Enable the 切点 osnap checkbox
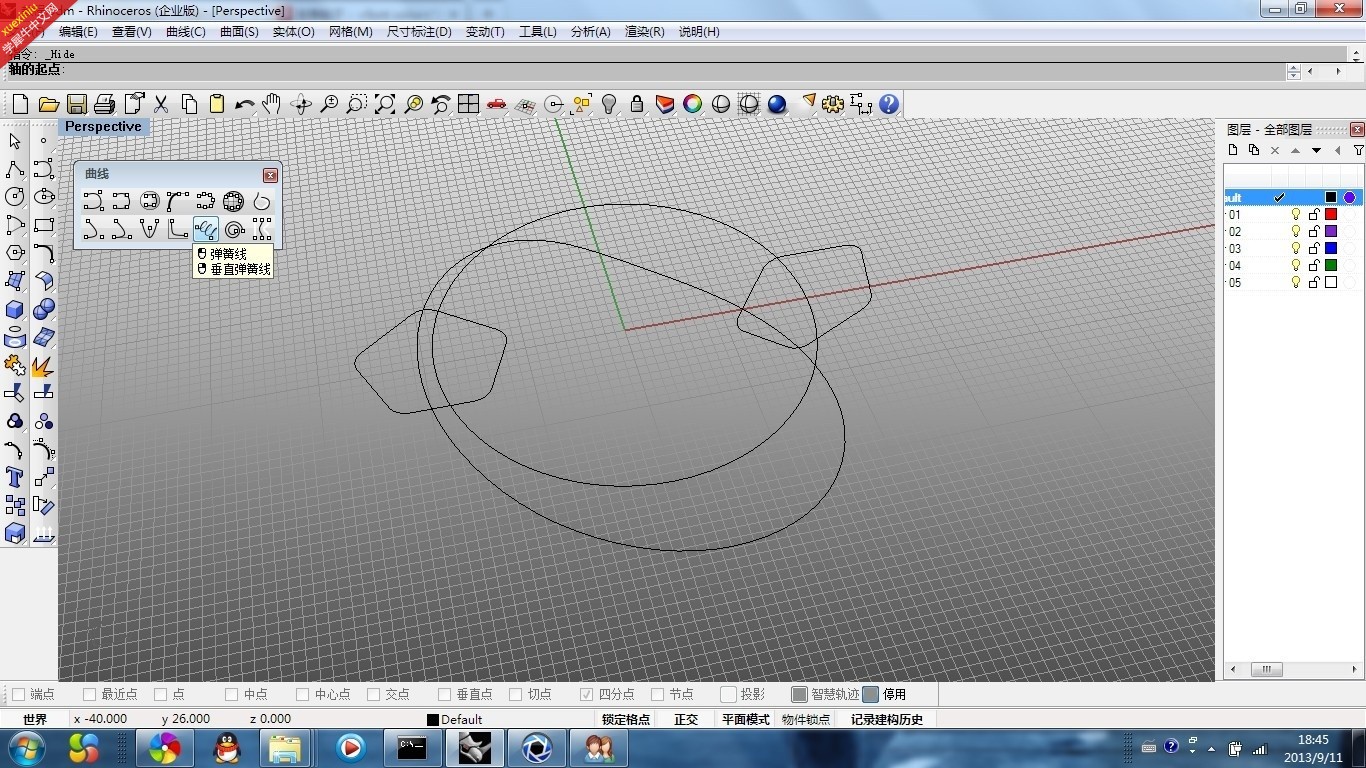 coord(515,694)
